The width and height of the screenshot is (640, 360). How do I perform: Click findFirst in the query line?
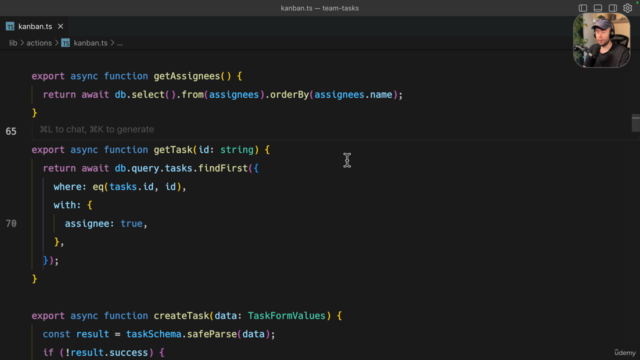point(223,168)
